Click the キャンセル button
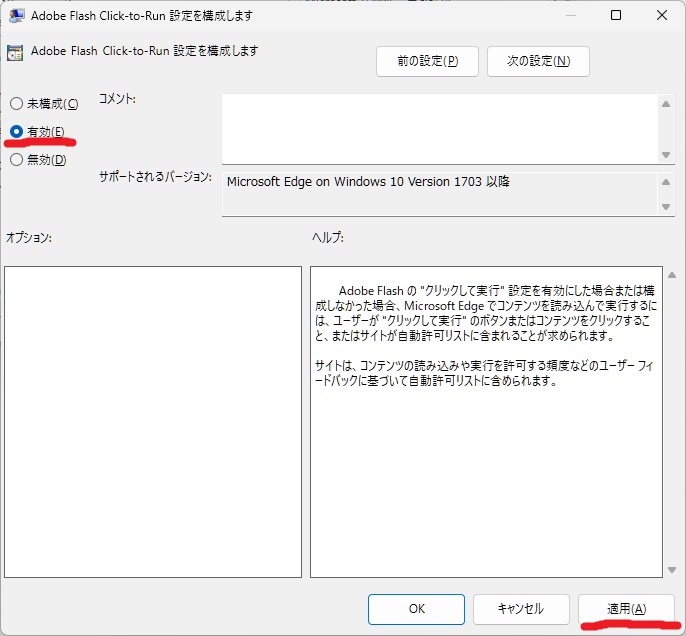 coord(521,609)
